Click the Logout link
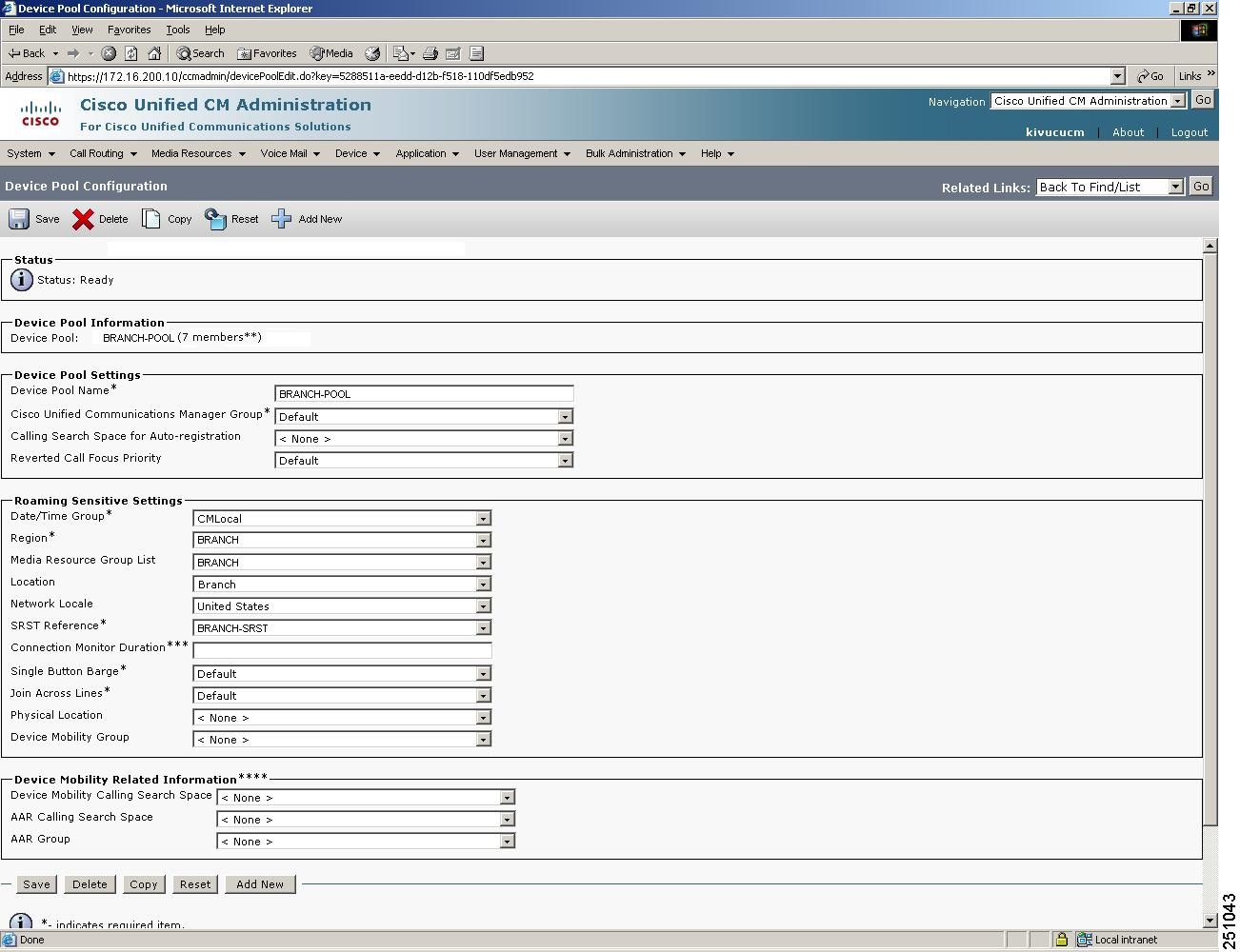1240x952 pixels. click(1190, 132)
